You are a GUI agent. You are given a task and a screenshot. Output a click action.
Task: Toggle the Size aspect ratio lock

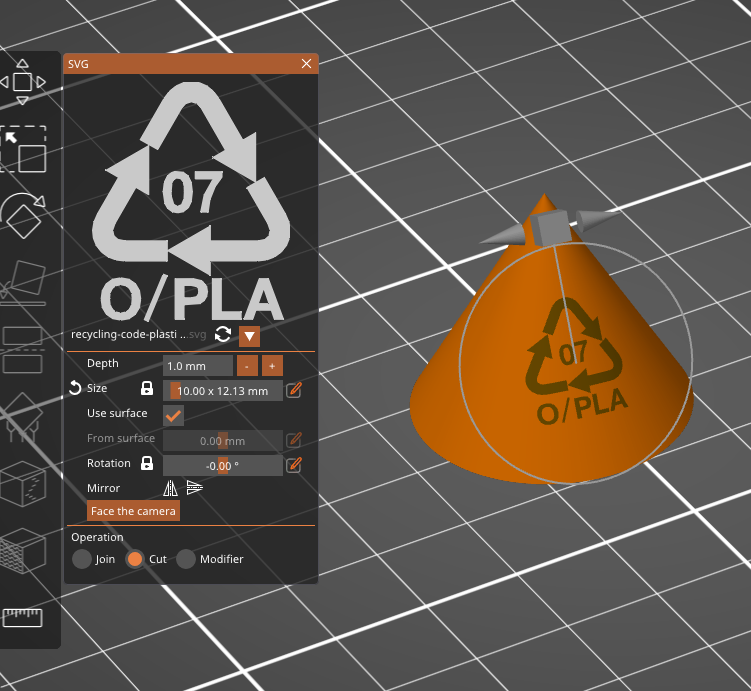coord(147,388)
